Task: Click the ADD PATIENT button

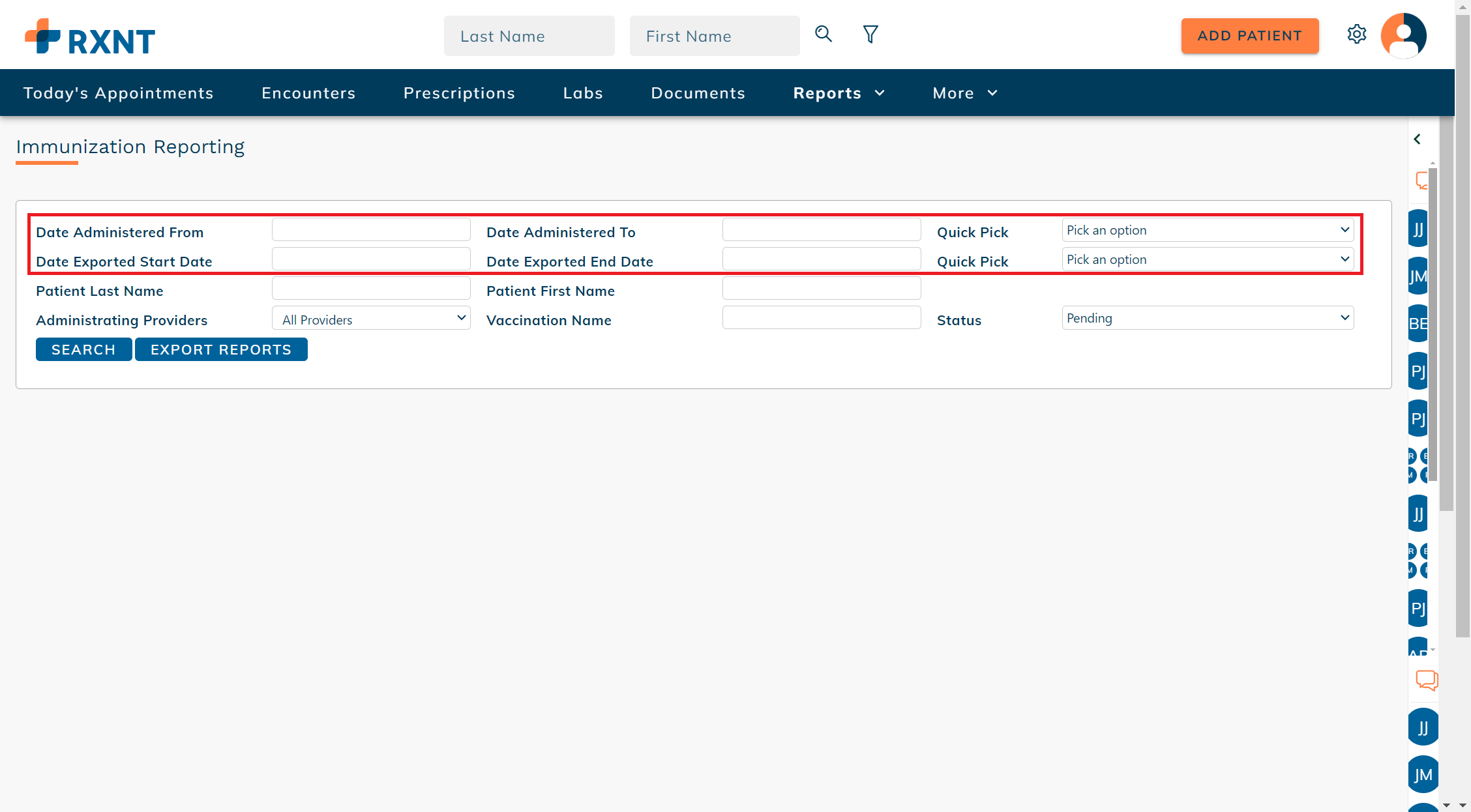Action: [x=1249, y=36]
